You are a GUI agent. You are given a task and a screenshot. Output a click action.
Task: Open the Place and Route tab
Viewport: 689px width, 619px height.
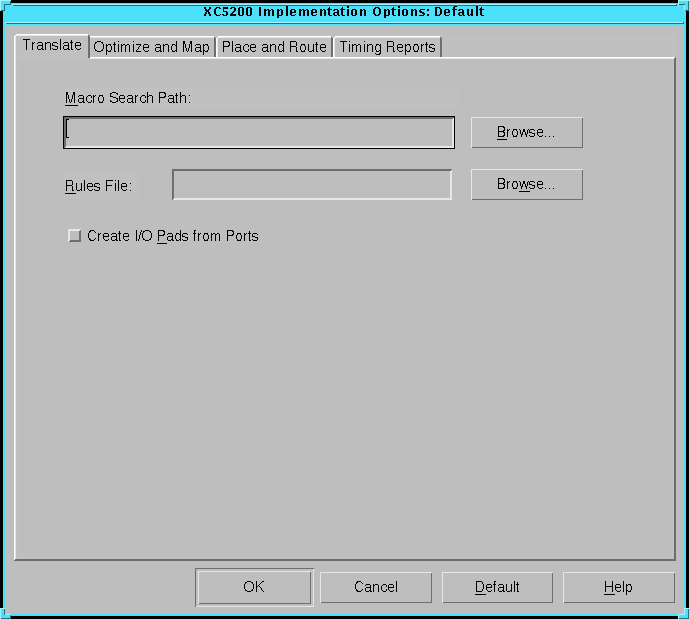click(x=274, y=47)
